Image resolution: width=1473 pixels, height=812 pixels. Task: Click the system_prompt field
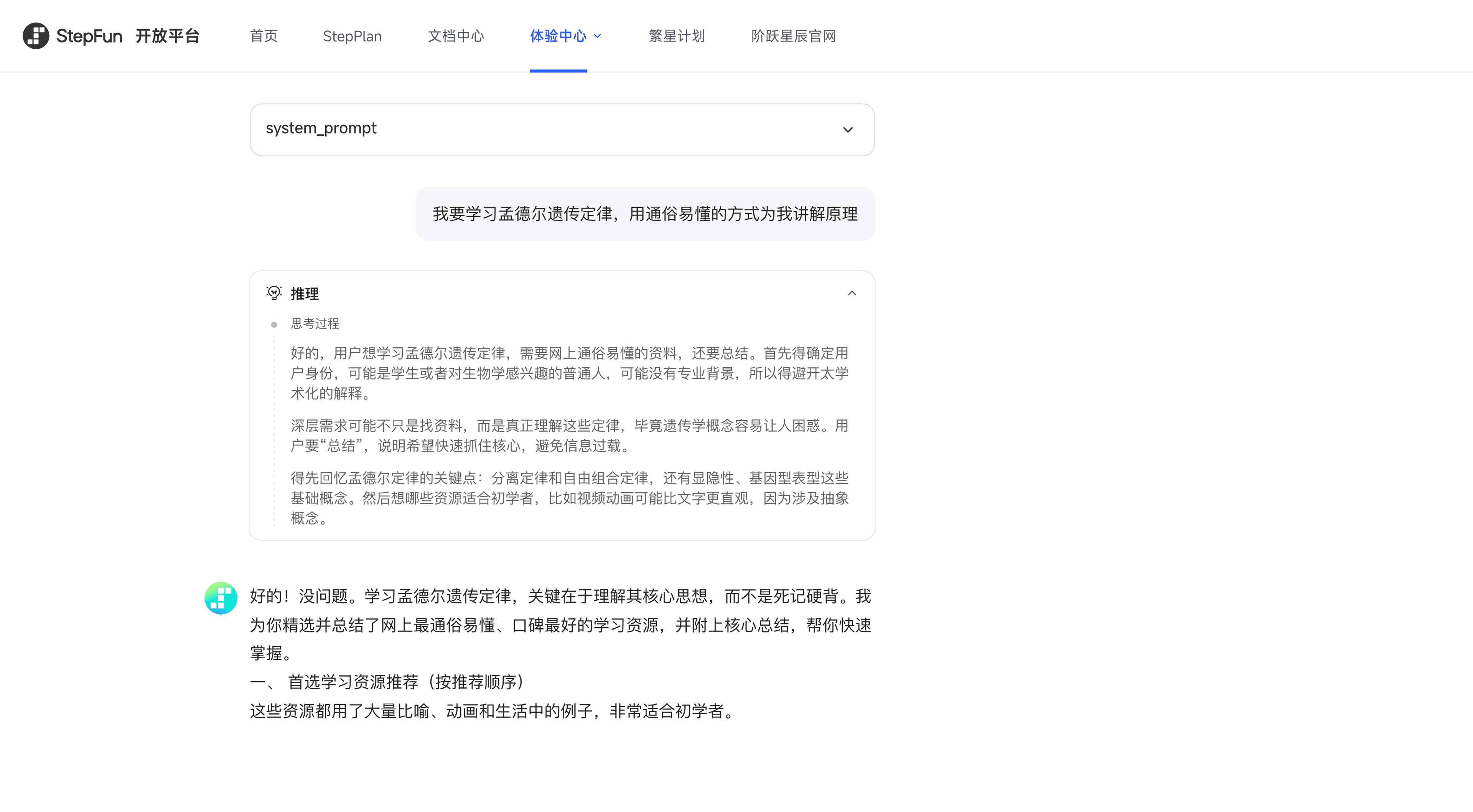[562, 130]
